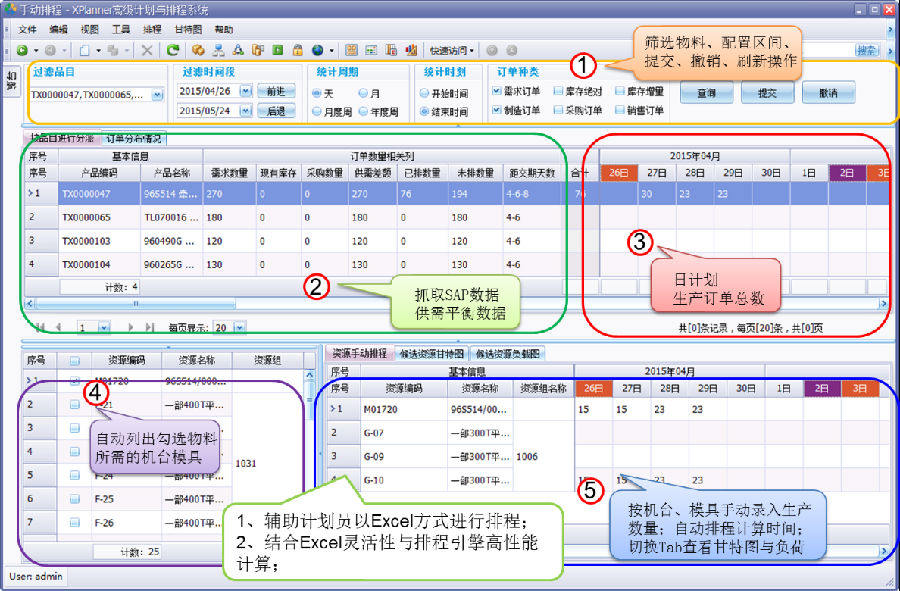The image size is (900, 591).
Task: Click the new document icon in toolbar
Action: tap(85, 49)
